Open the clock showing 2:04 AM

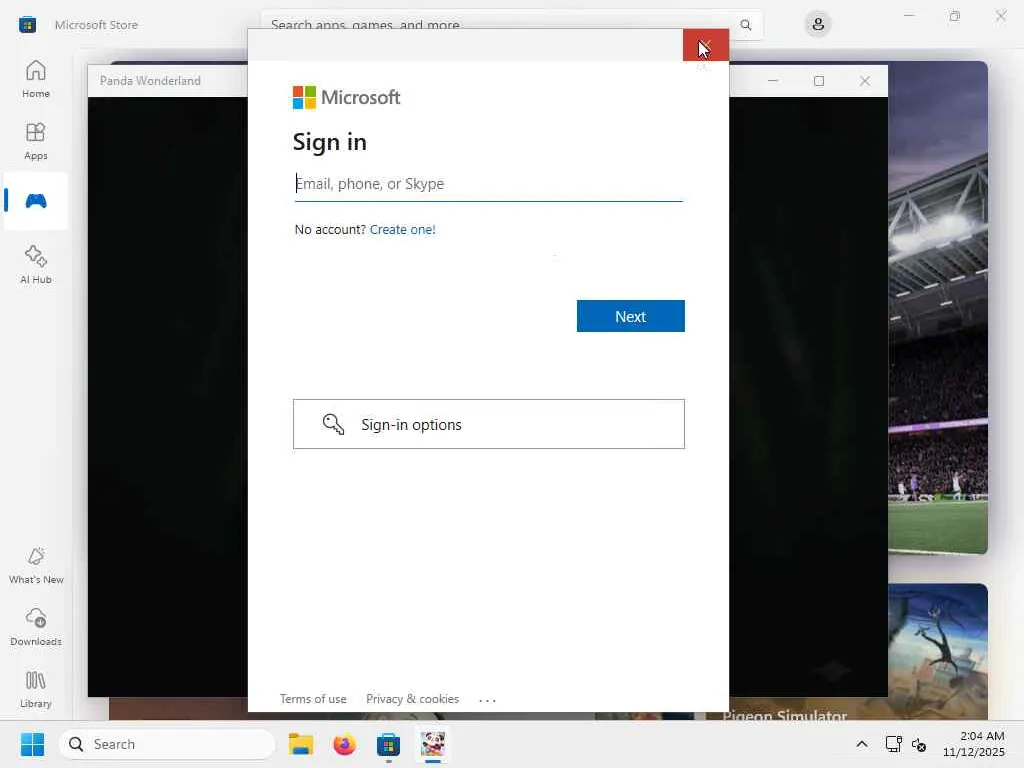973,744
